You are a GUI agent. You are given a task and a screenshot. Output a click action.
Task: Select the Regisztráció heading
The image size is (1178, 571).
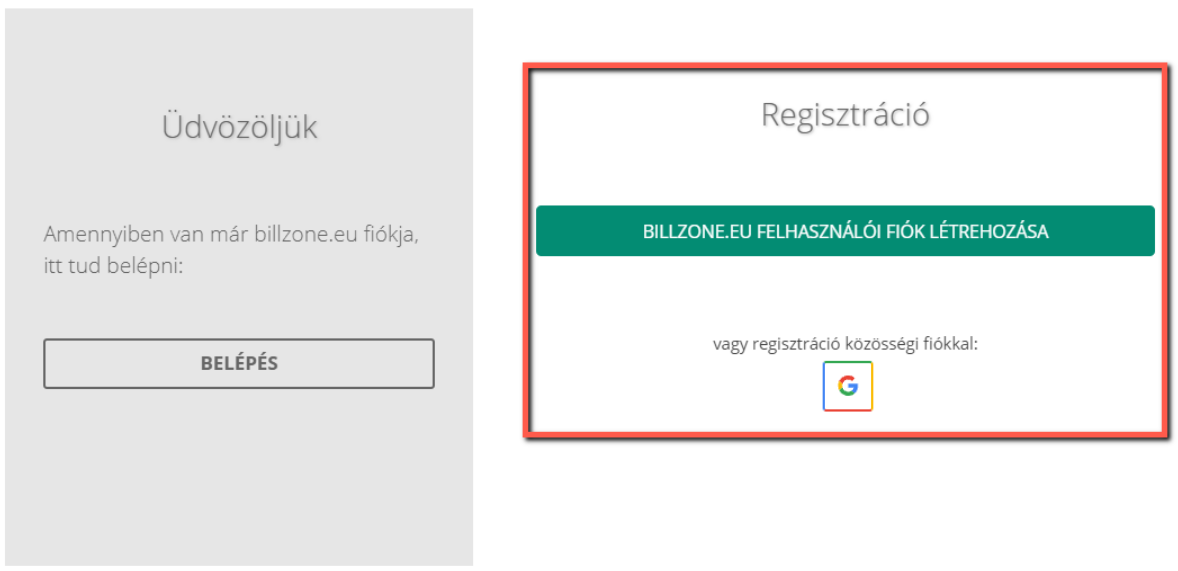point(845,115)
